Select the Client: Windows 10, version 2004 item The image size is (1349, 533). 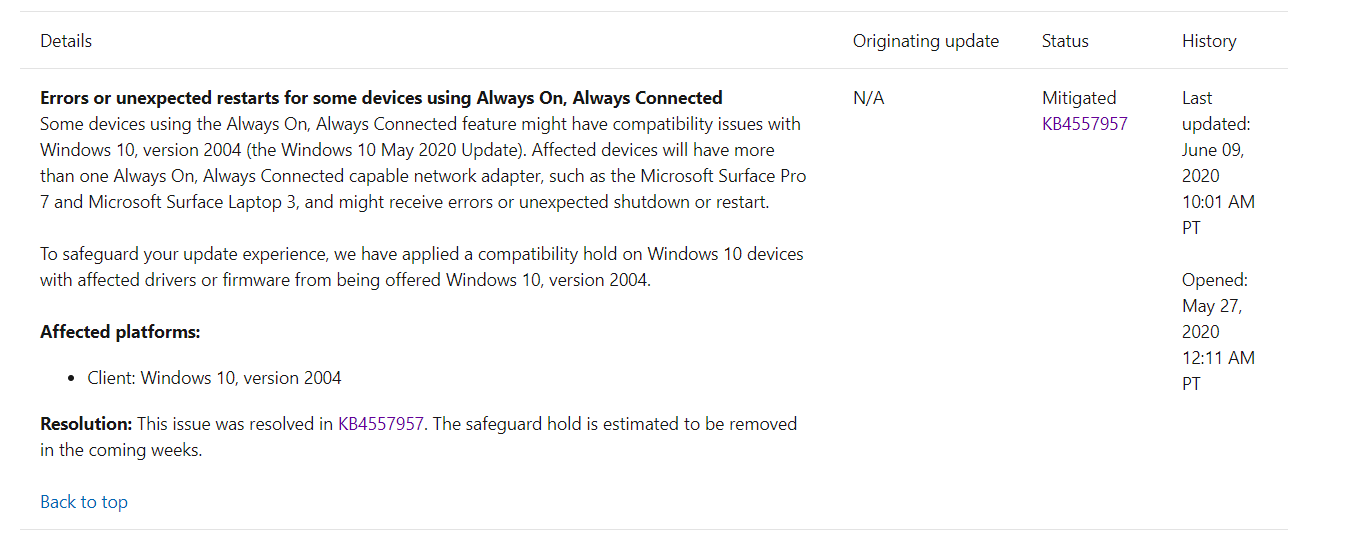tap(214, 378)
